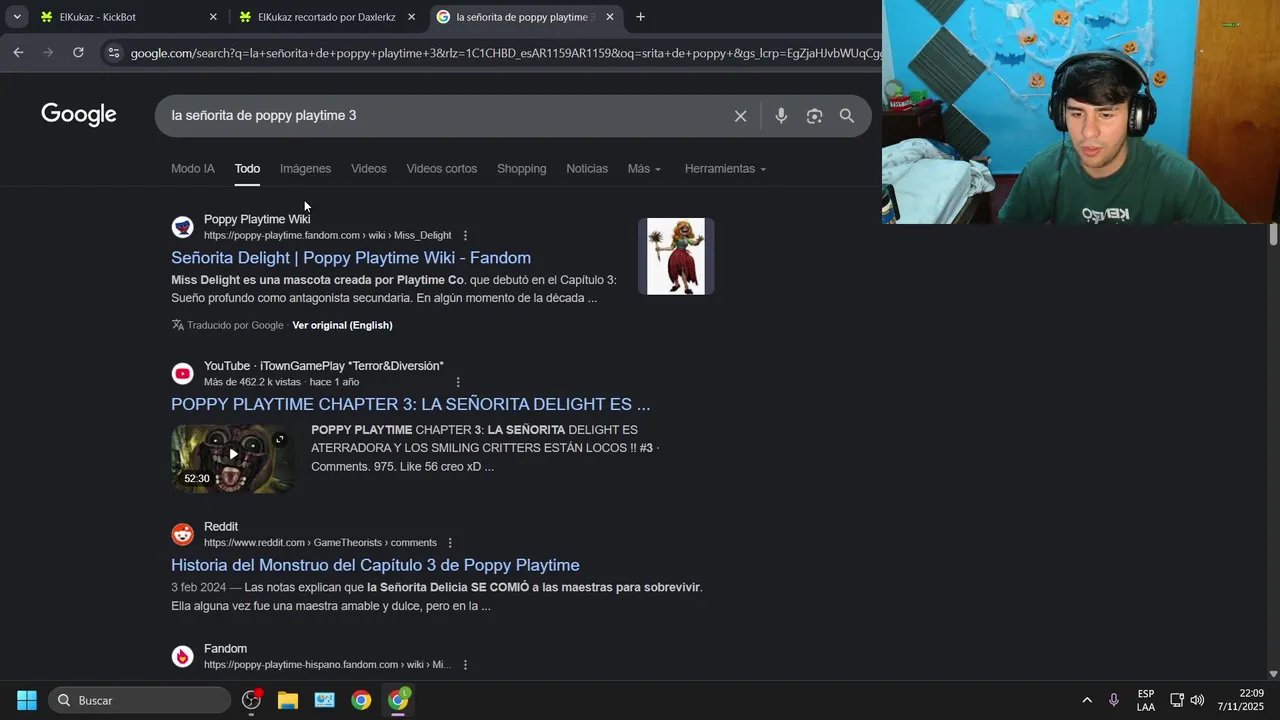Open the Noticias results filter
This screenshot has width=1280, height=720.
587,169
